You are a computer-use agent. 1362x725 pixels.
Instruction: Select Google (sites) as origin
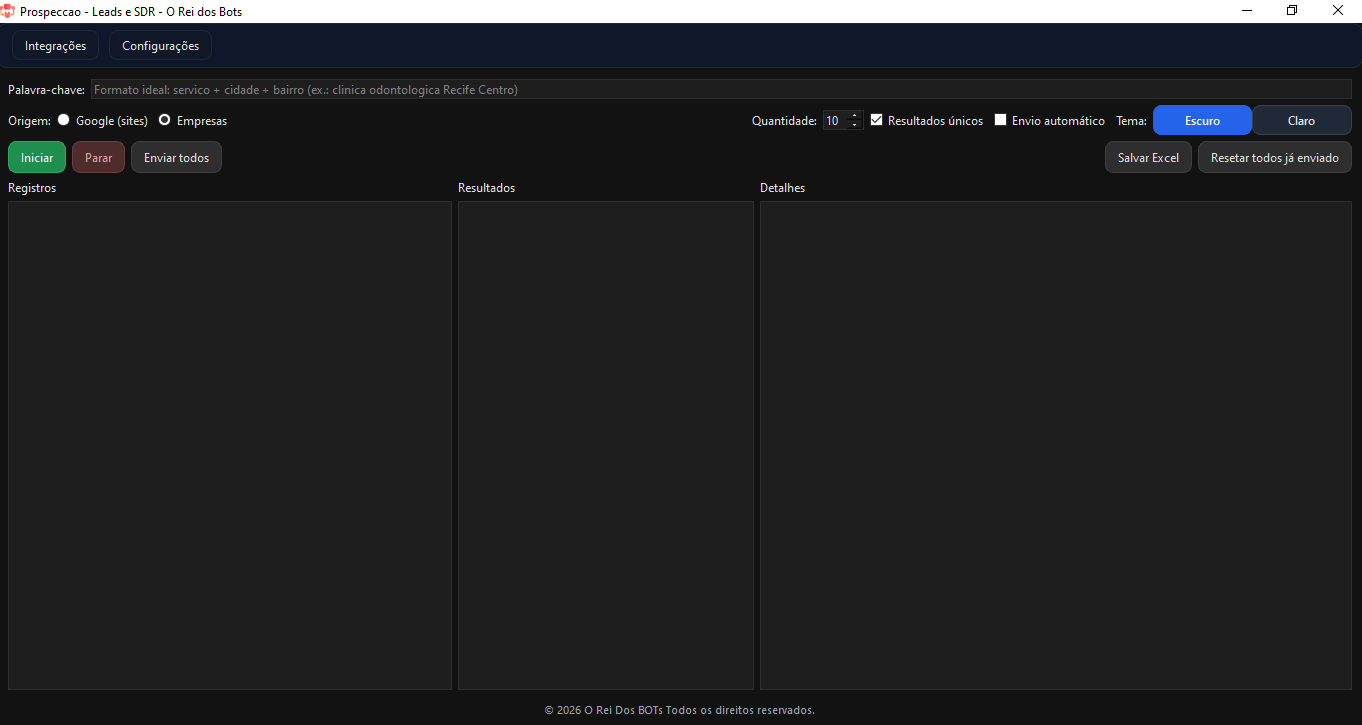64,120
